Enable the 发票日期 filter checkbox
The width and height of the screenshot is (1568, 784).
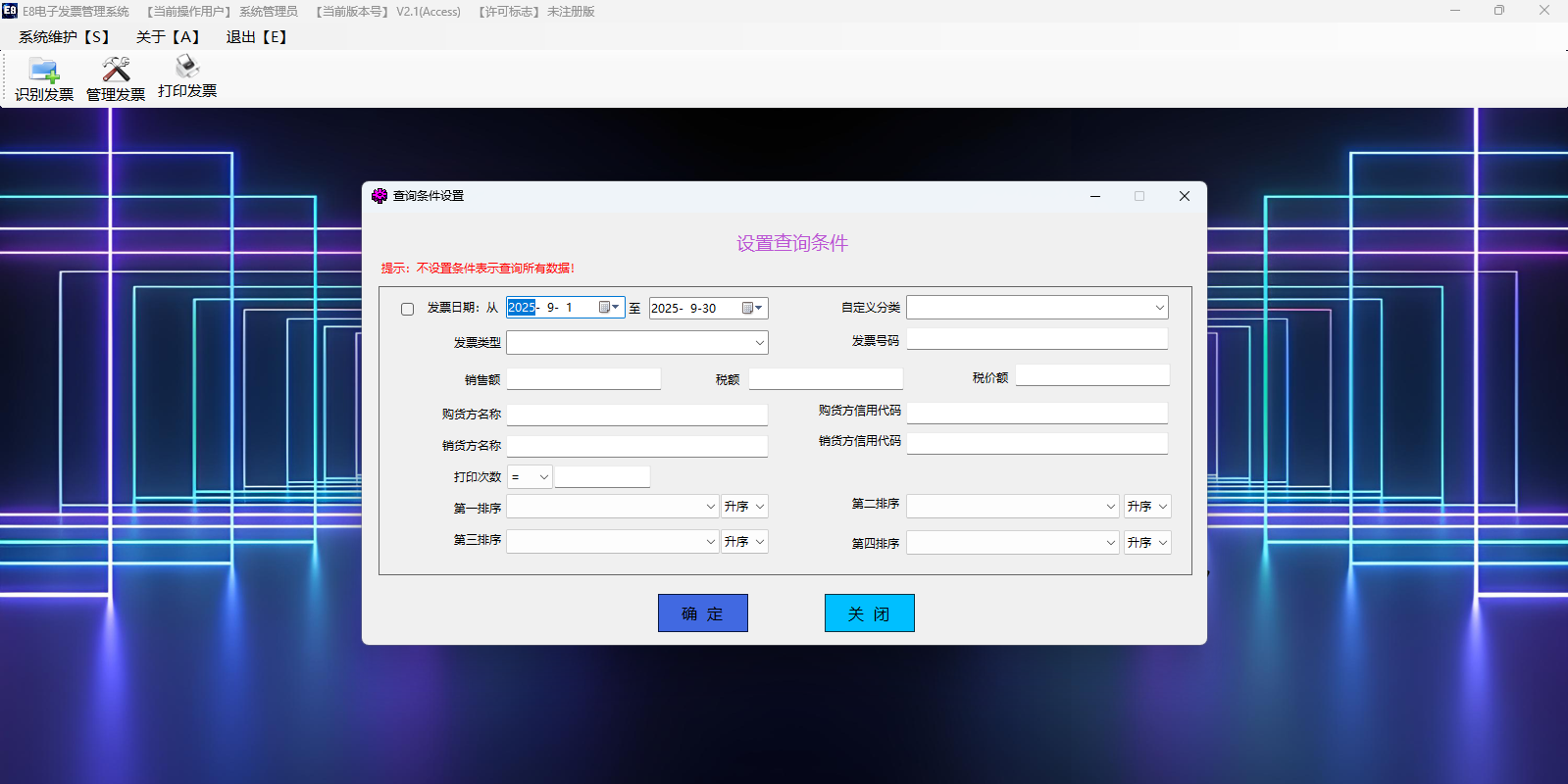[407, 309]
